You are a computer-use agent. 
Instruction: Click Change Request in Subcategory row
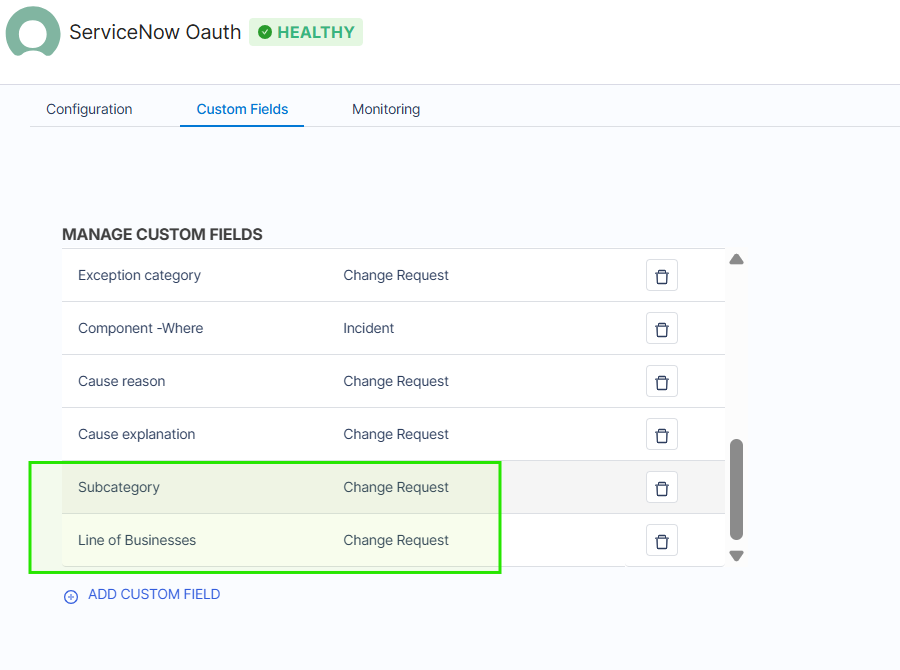(396, 487)
